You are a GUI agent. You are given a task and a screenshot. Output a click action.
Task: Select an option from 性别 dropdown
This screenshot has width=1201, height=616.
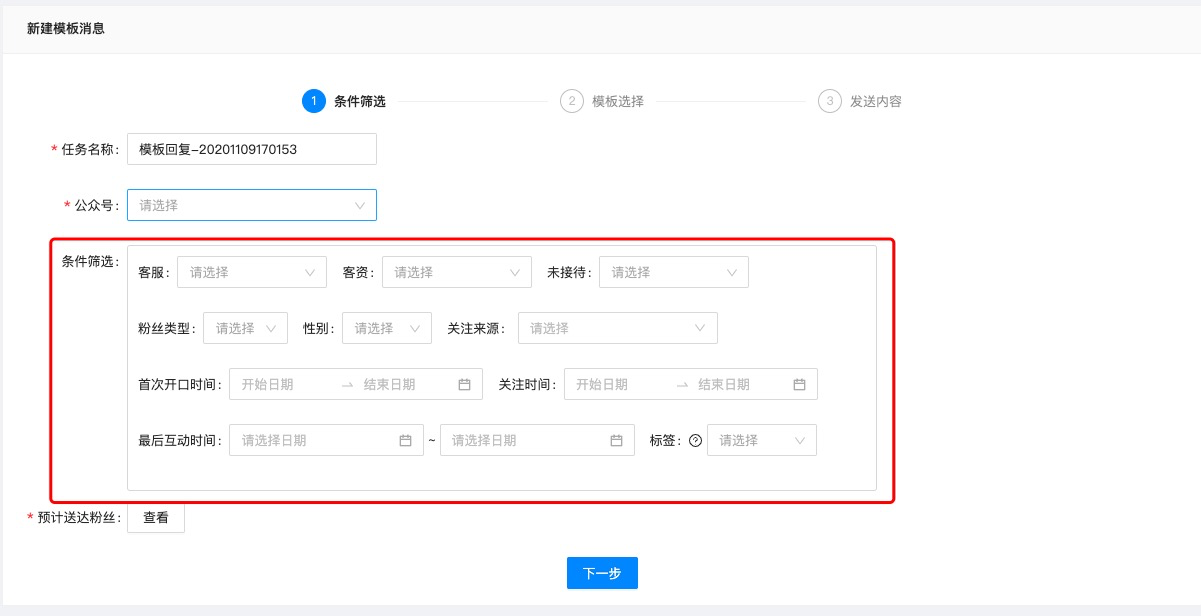tap(386, 327)
